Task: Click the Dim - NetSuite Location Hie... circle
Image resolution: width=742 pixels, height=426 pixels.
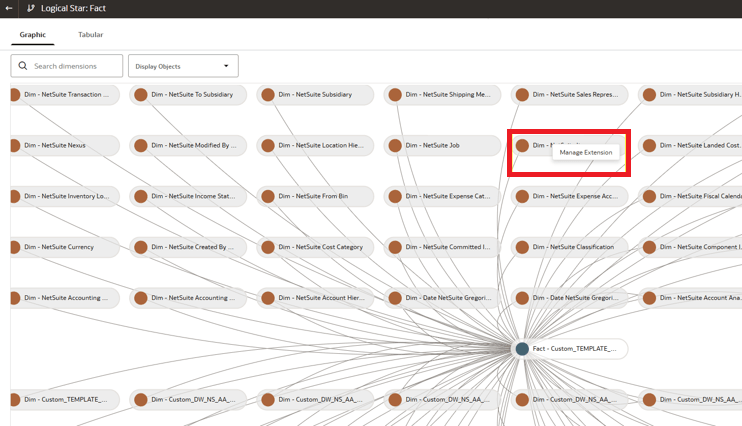Action: pyautogui.click(x=268, y=145)
